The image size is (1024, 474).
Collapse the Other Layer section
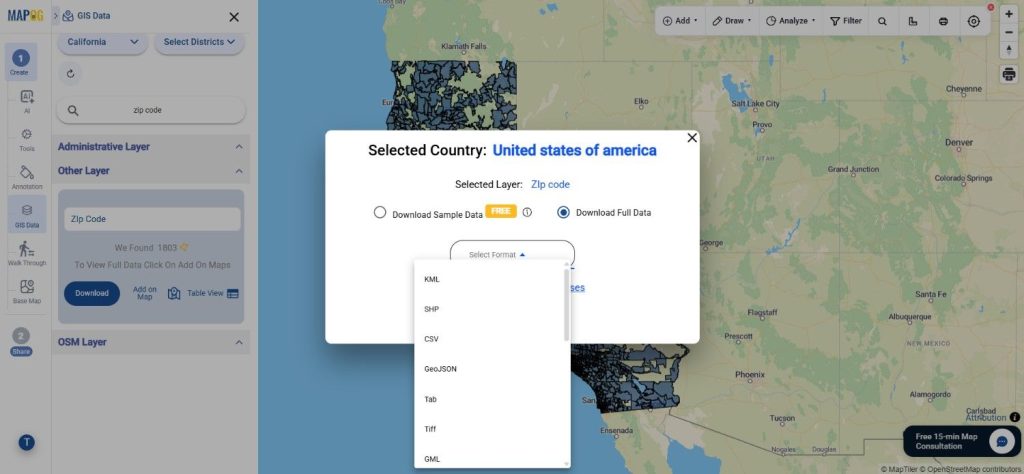[239, 171]
